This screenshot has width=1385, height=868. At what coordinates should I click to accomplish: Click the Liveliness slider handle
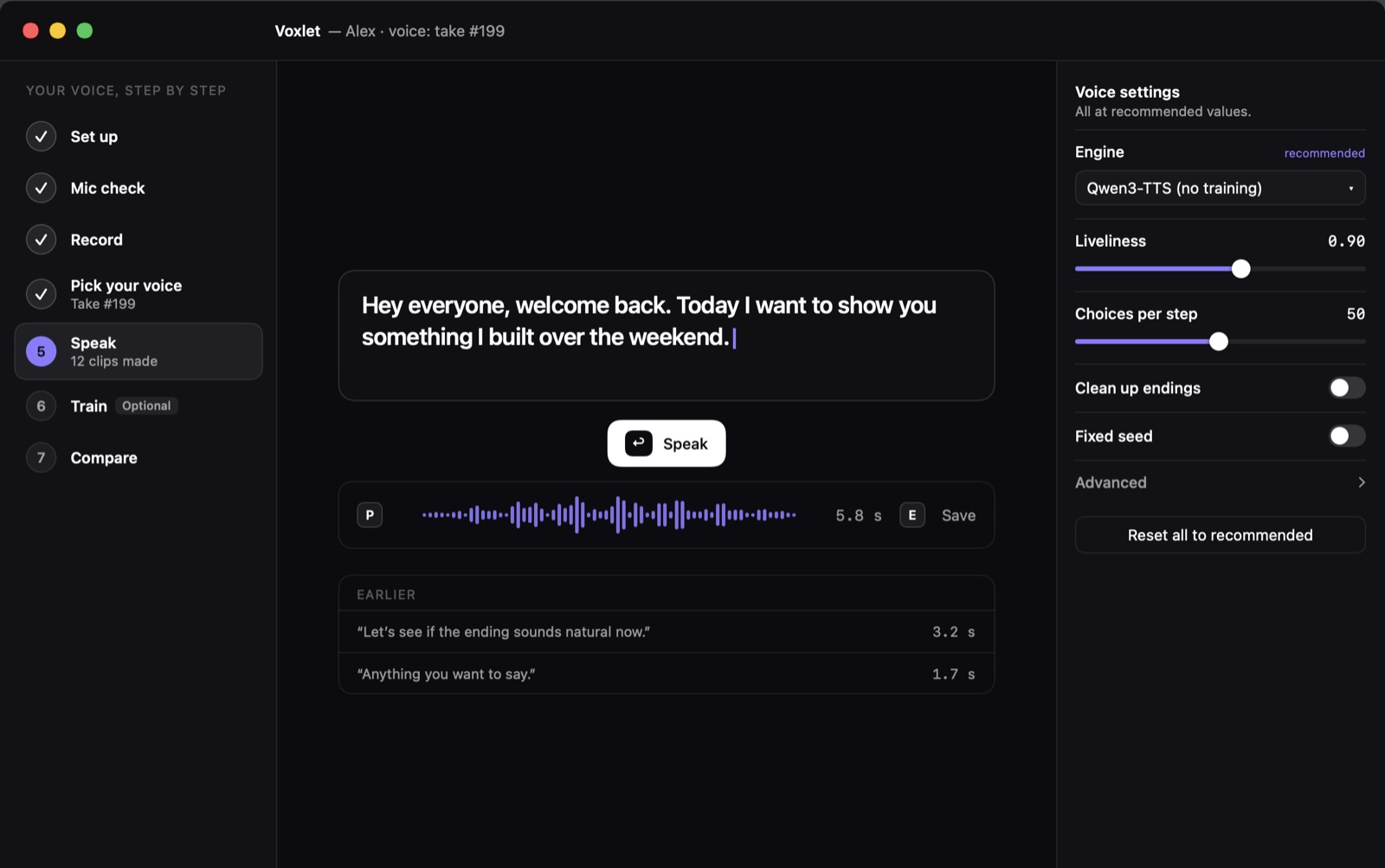point(1240,269)
